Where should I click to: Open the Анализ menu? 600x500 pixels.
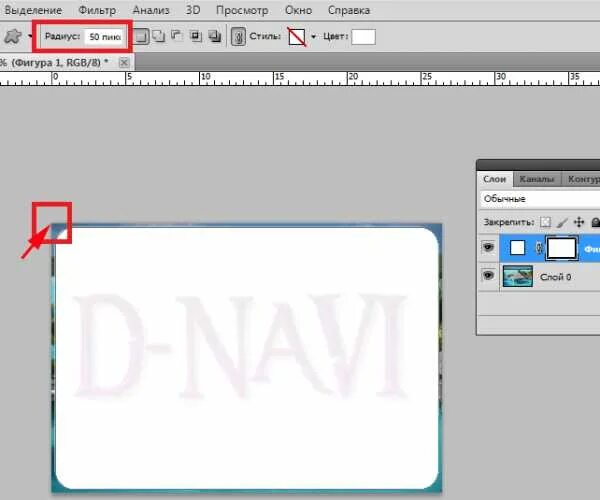[x=151, y=10]
